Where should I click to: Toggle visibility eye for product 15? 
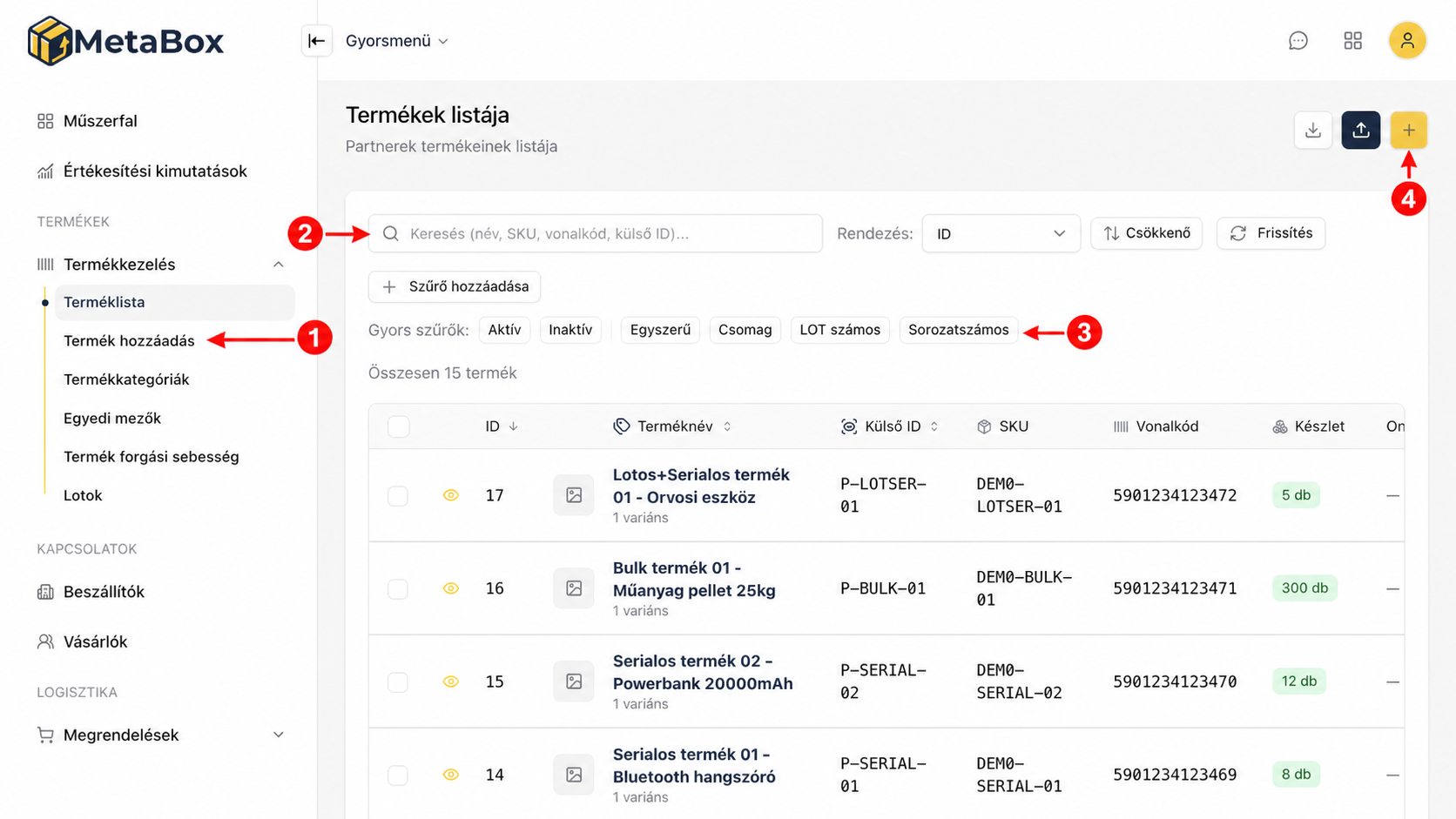450,681
